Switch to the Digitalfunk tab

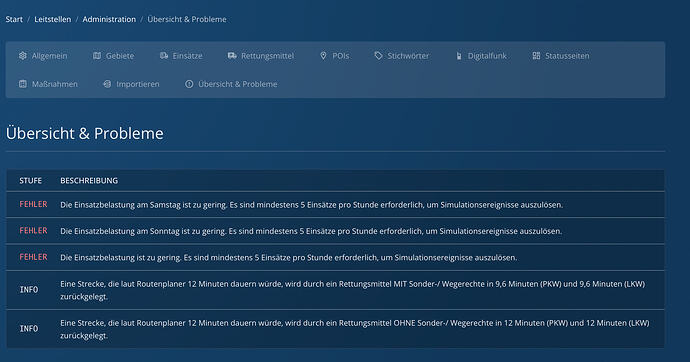click(481, 56)
